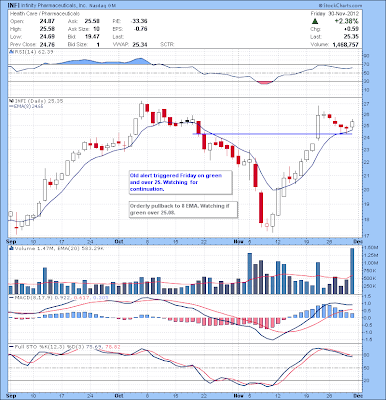386x400 pixels.
Task: Click the P/E value -33.36
Action: coord(139,21)
